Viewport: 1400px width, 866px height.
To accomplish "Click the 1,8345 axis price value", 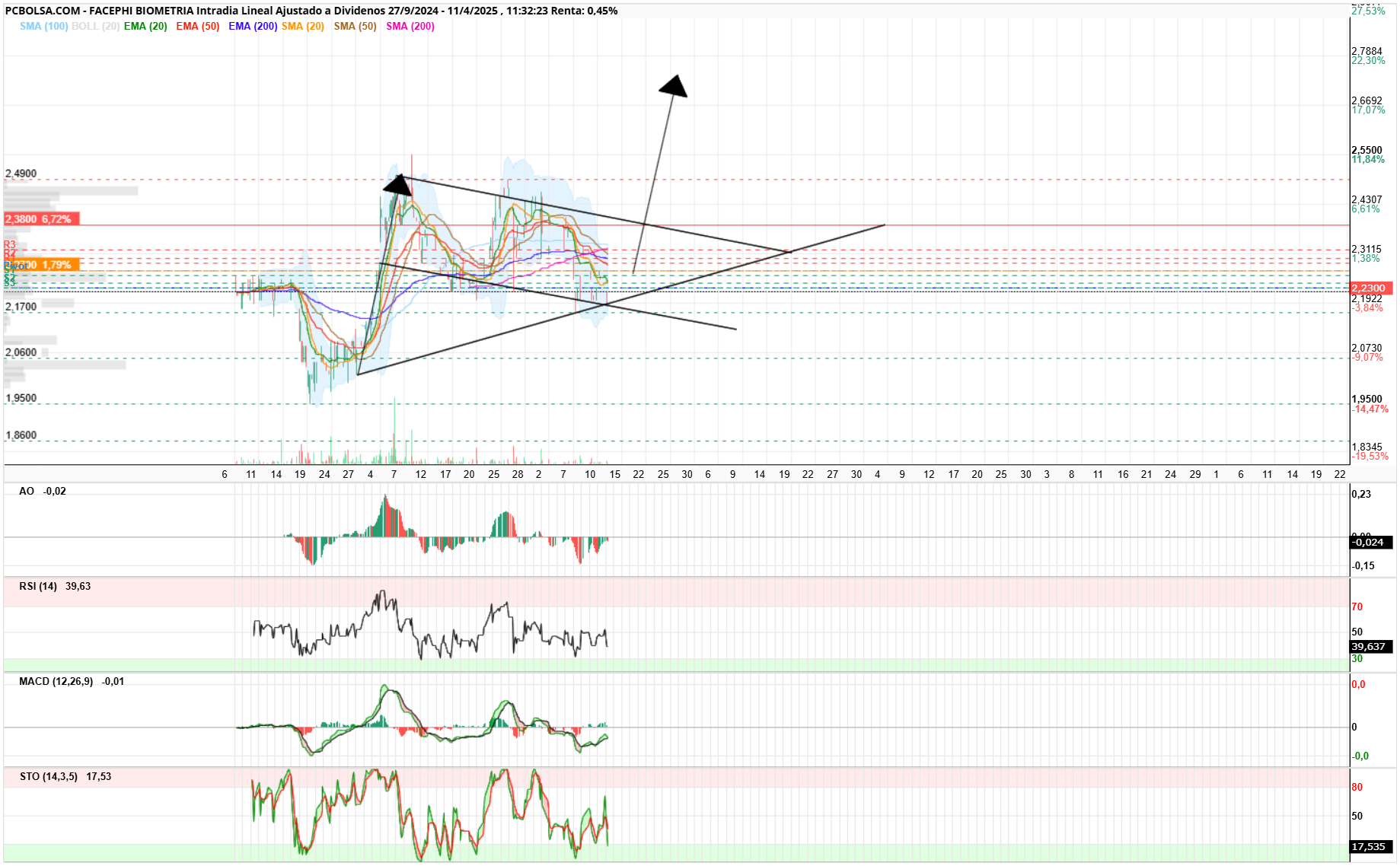I will 1367,447.
